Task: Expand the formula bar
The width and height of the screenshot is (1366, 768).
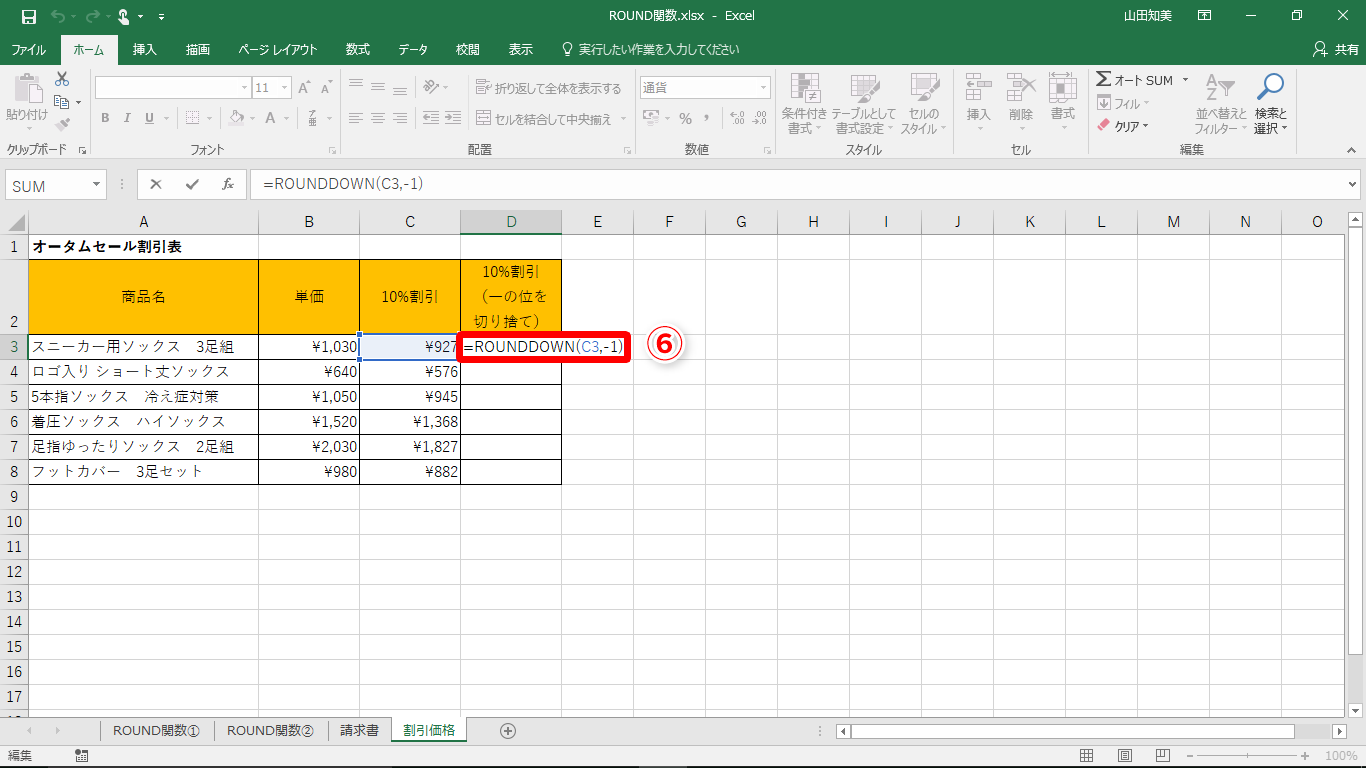Action: [1353, 185]
